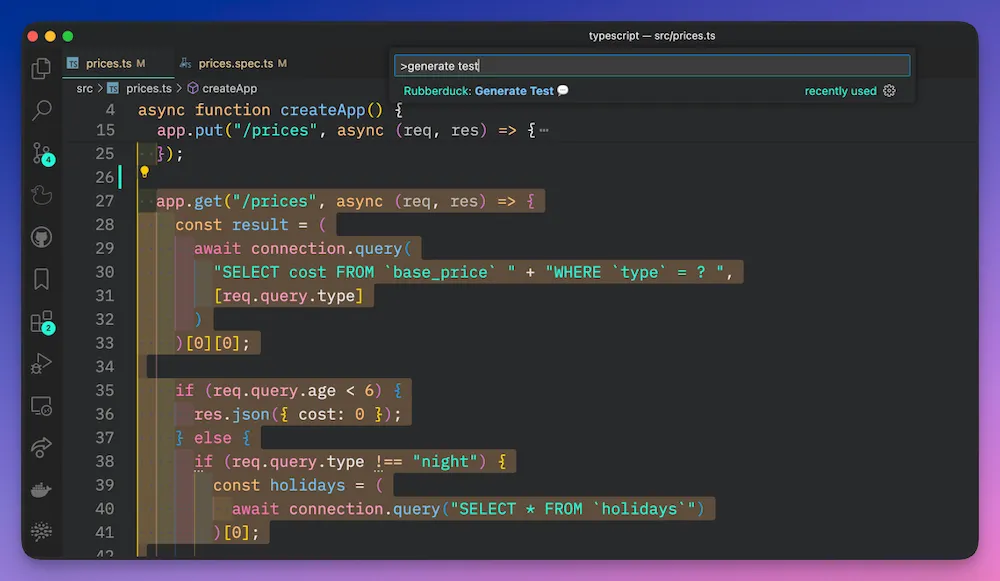Open createApp symbol breadcrumb dropdown
The width and height of the screenshot is (1000, 581).
pyautogui.click(x=229, y=89)
